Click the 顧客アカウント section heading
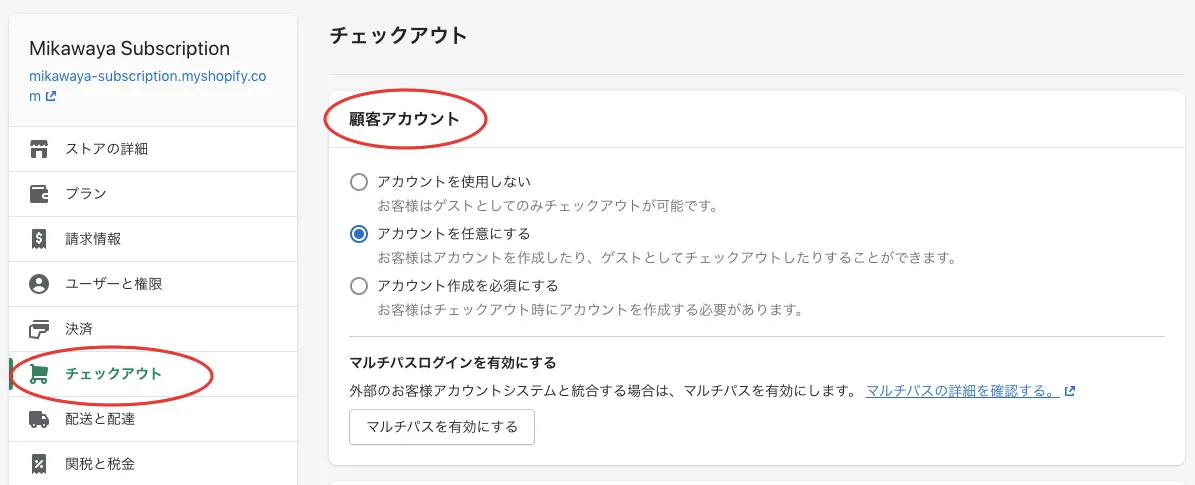Viewport: 1195px width, 485px height. (404, 119)
